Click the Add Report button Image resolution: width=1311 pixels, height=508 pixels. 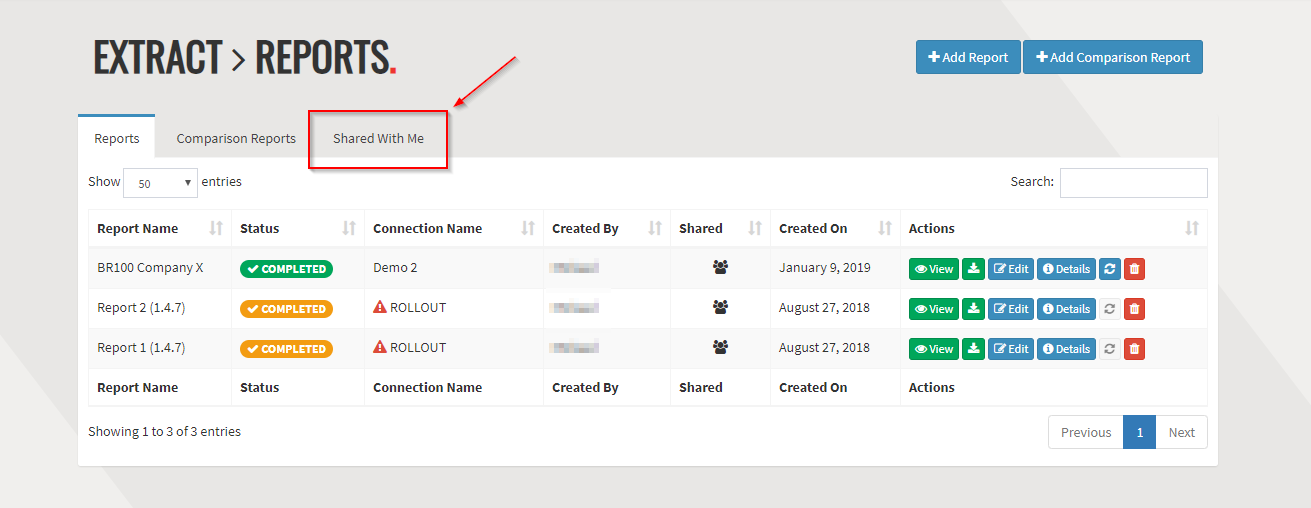(x=968, y=57)
